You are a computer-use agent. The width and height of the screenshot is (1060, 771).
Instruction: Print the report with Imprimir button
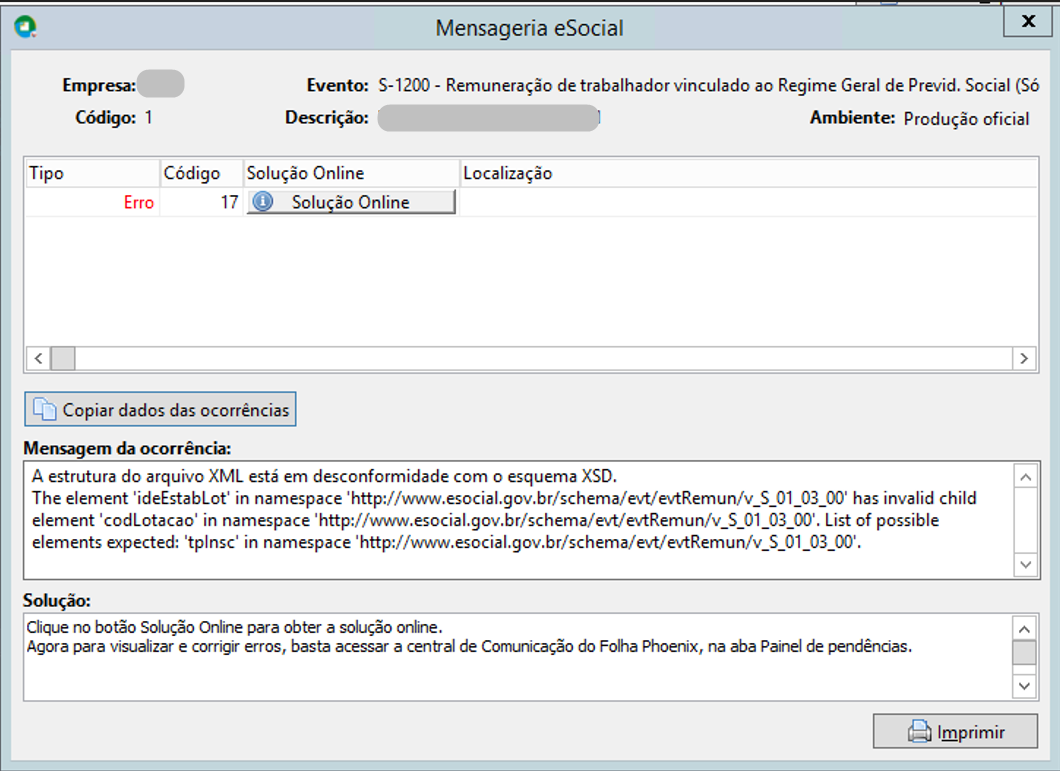coord(955,731)
